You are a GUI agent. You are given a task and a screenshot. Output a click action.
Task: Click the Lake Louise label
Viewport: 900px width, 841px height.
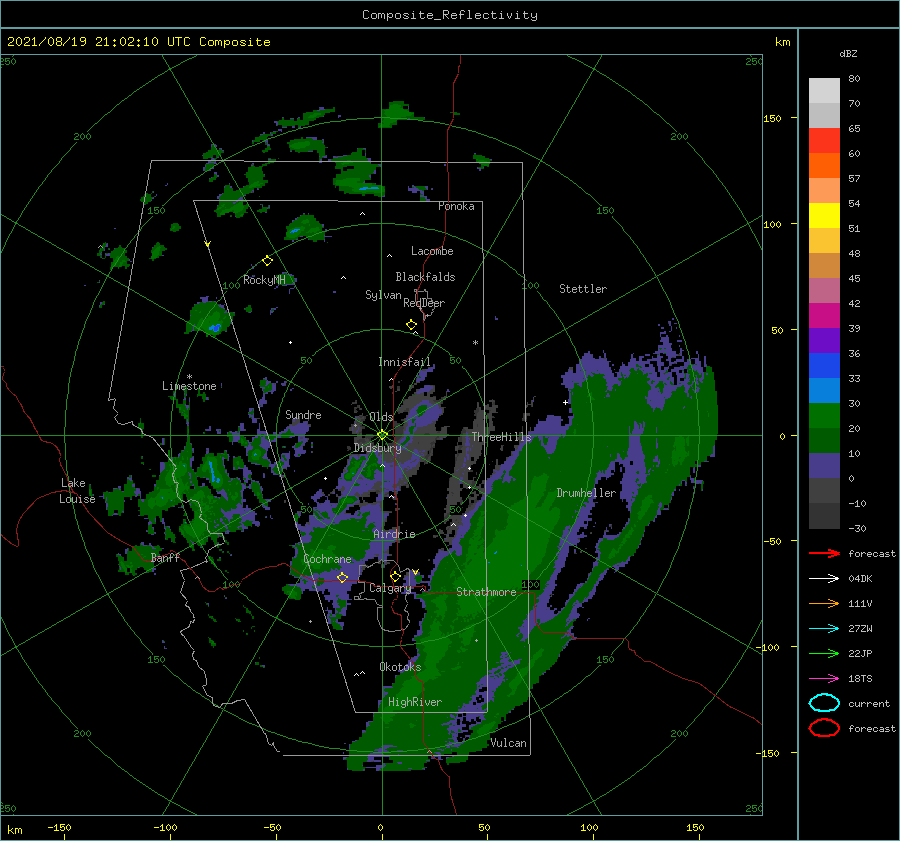(77, 491)
